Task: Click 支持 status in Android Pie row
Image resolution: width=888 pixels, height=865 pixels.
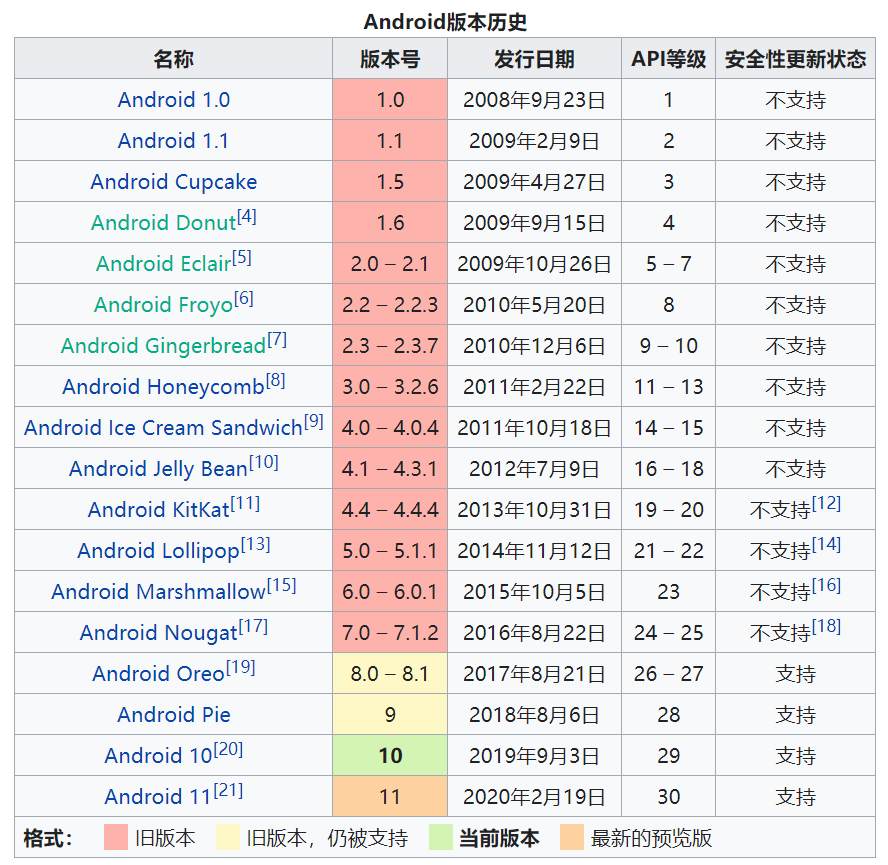Action: 795,715
